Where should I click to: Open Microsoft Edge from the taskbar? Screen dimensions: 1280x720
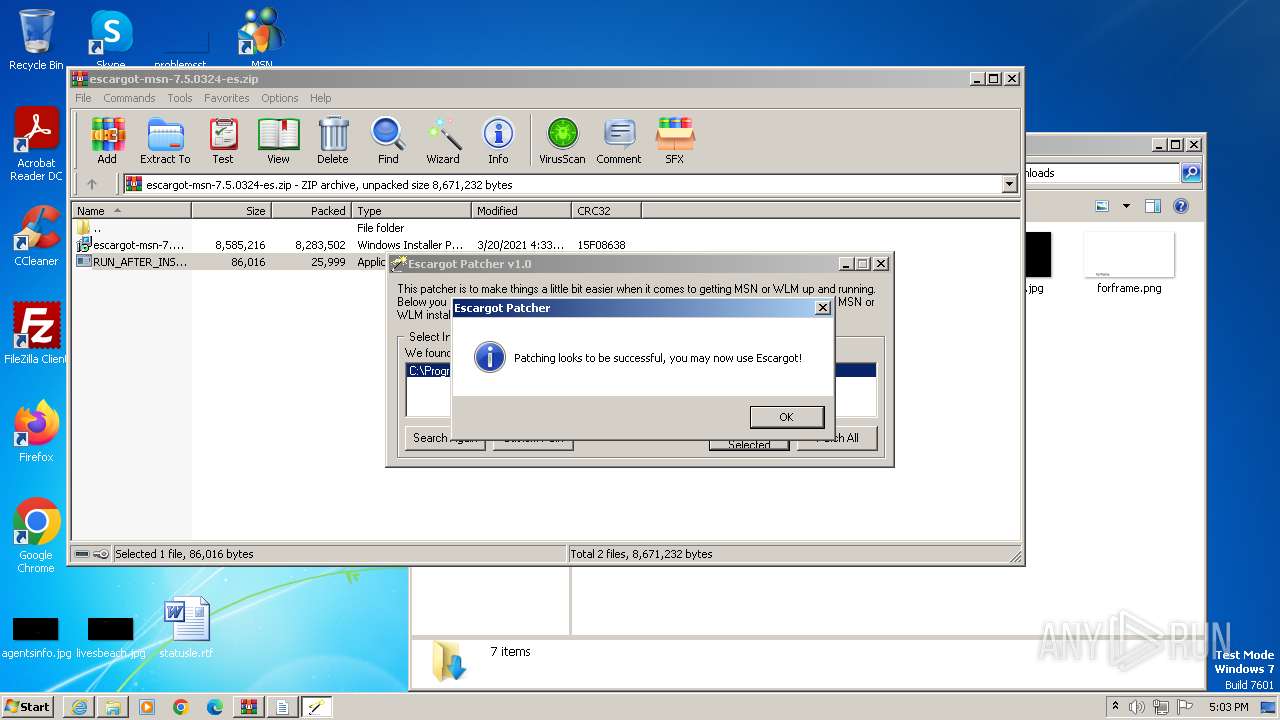215,707
